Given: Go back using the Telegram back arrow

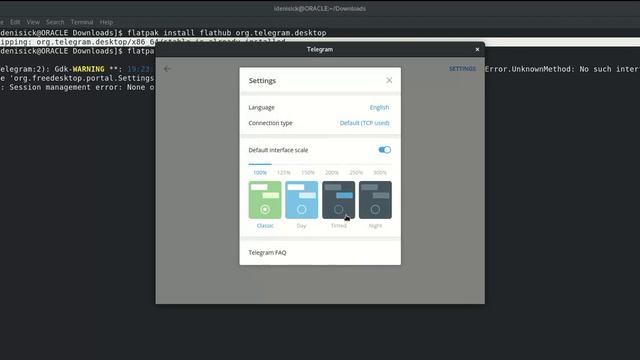Looking at the screenshot, I should (x=167, y=69).
